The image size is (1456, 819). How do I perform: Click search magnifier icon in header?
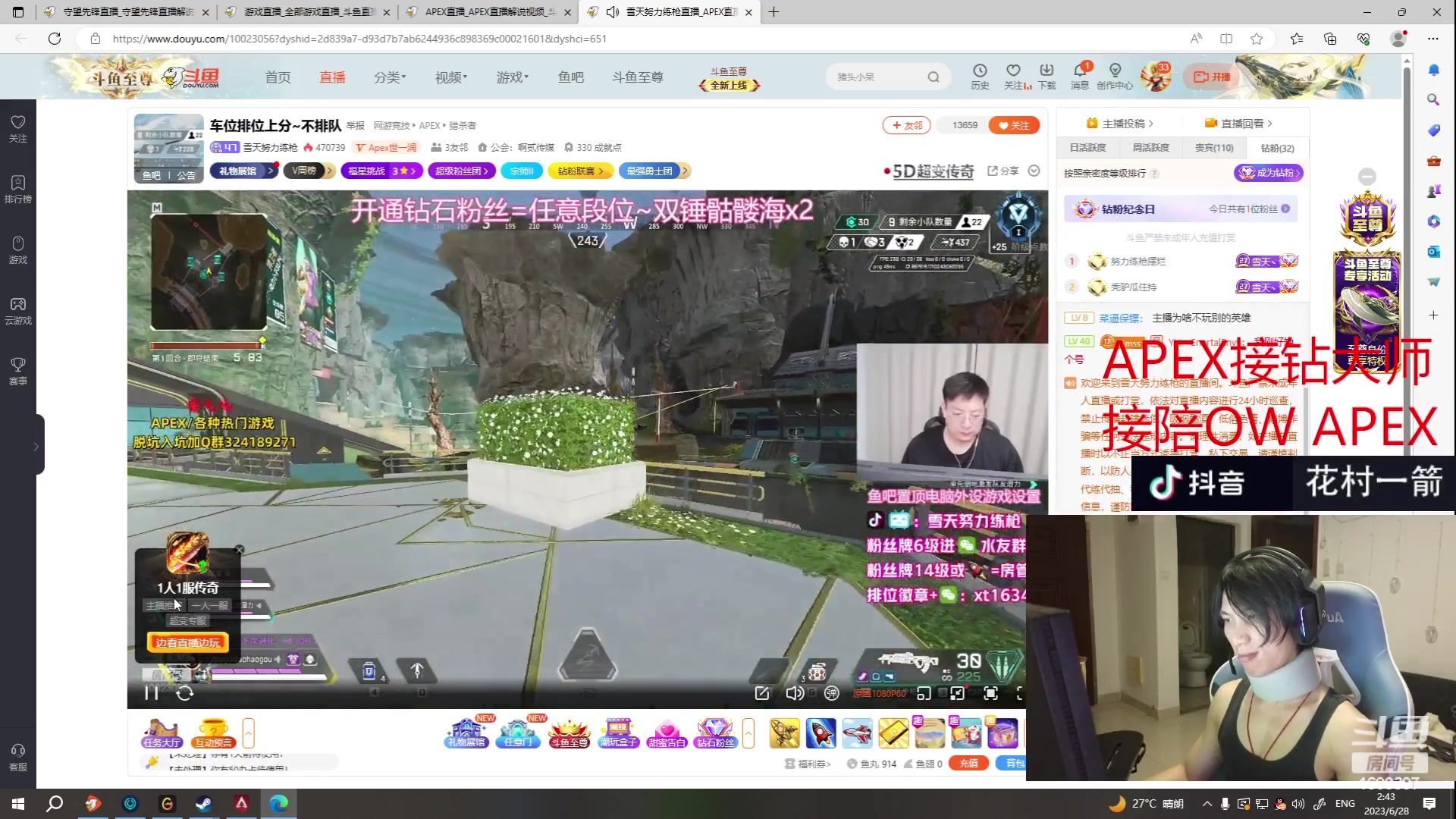pyautogui.click(x=934, y=77)
